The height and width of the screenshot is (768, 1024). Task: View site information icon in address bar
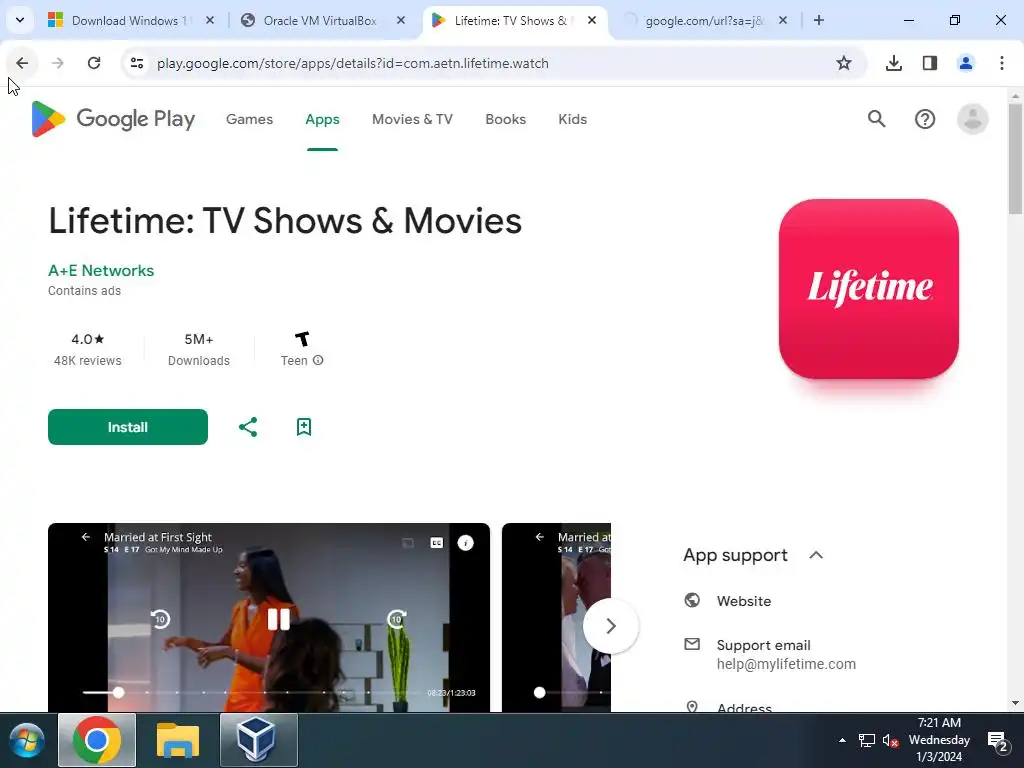coord(137,63)
